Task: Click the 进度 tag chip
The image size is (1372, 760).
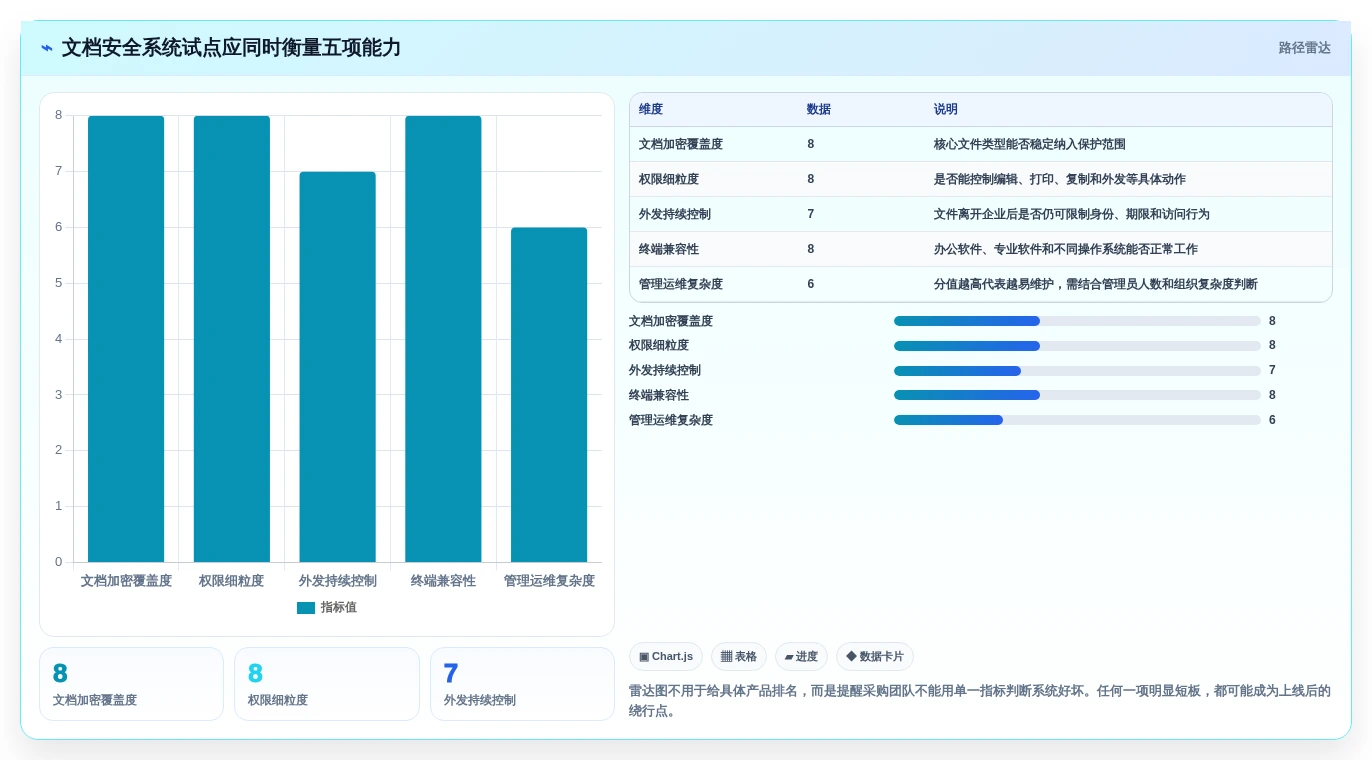Action: click(801, 657)
